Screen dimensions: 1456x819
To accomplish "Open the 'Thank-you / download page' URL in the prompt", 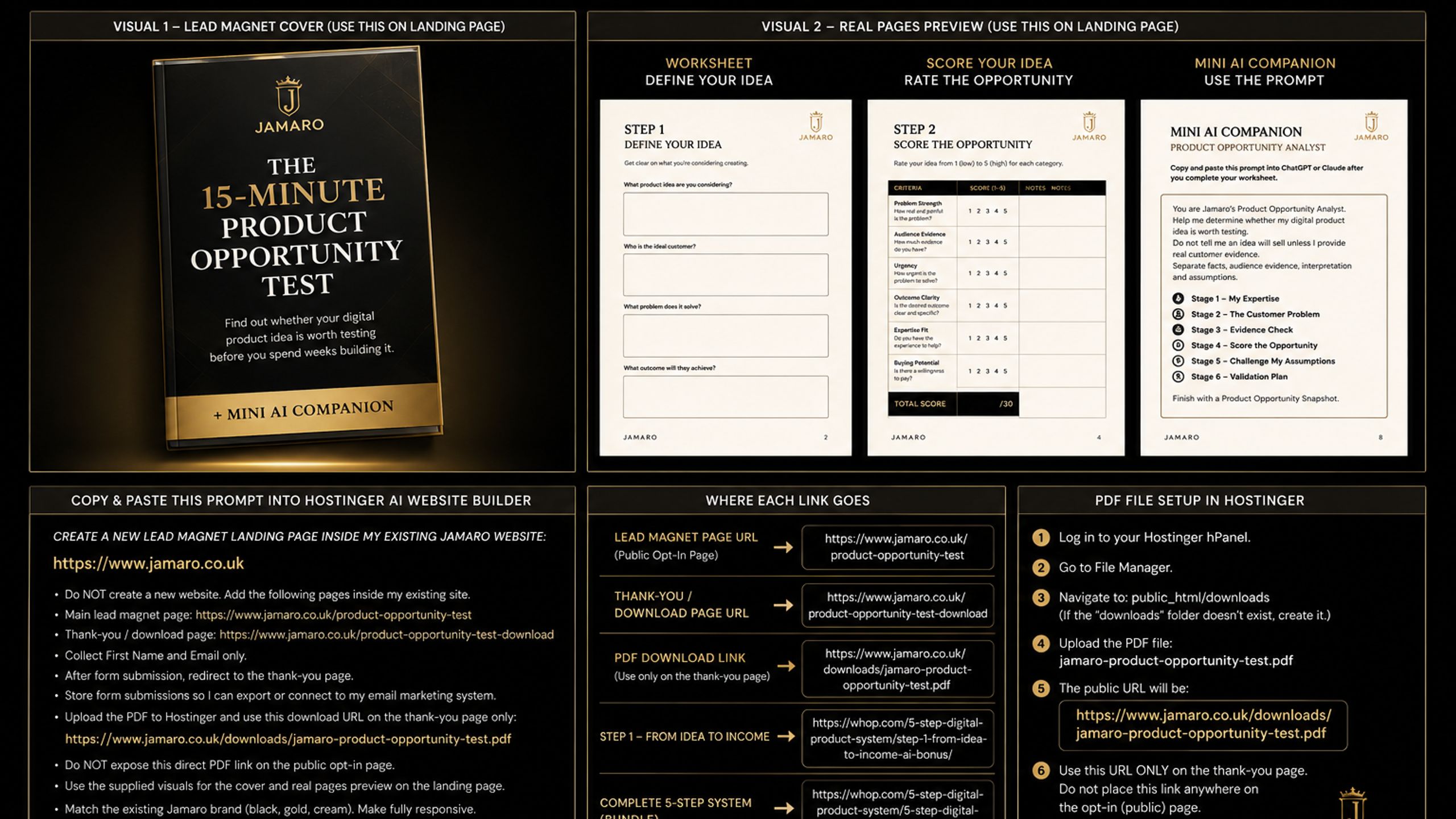I will coord(387,635).
